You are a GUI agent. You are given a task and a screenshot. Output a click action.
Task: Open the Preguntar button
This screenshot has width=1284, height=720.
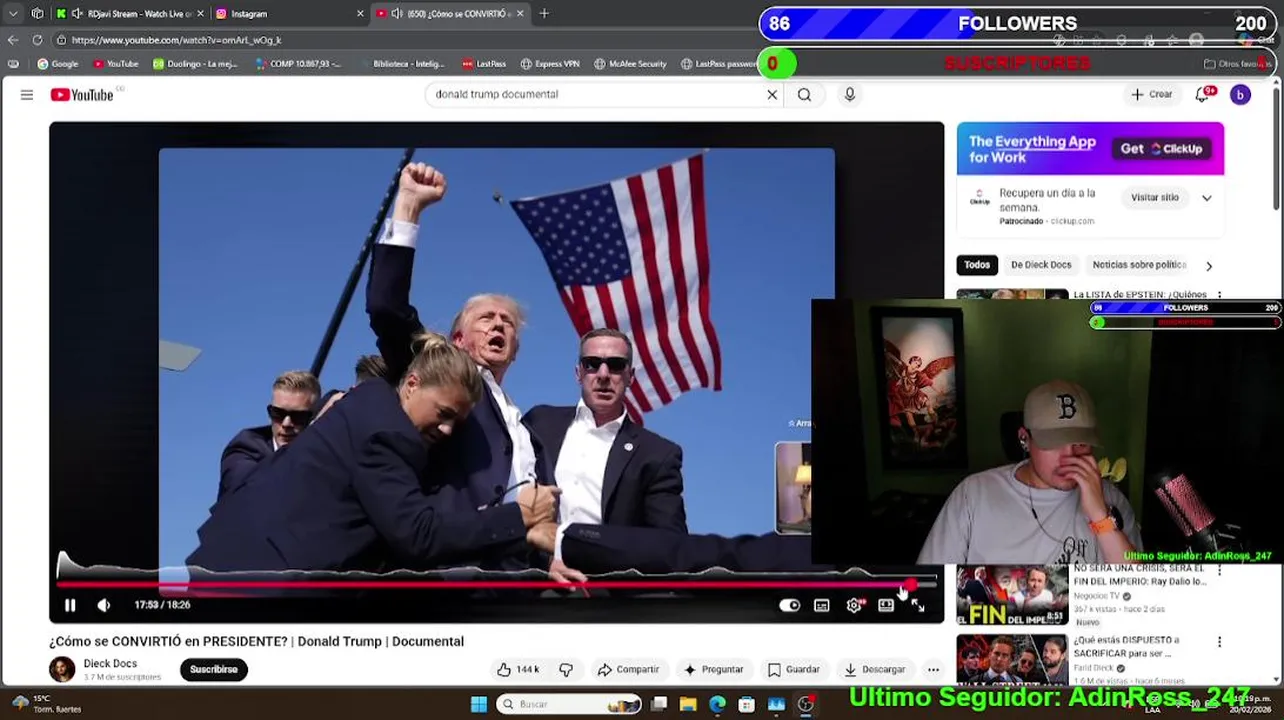[x=713, y=669]
